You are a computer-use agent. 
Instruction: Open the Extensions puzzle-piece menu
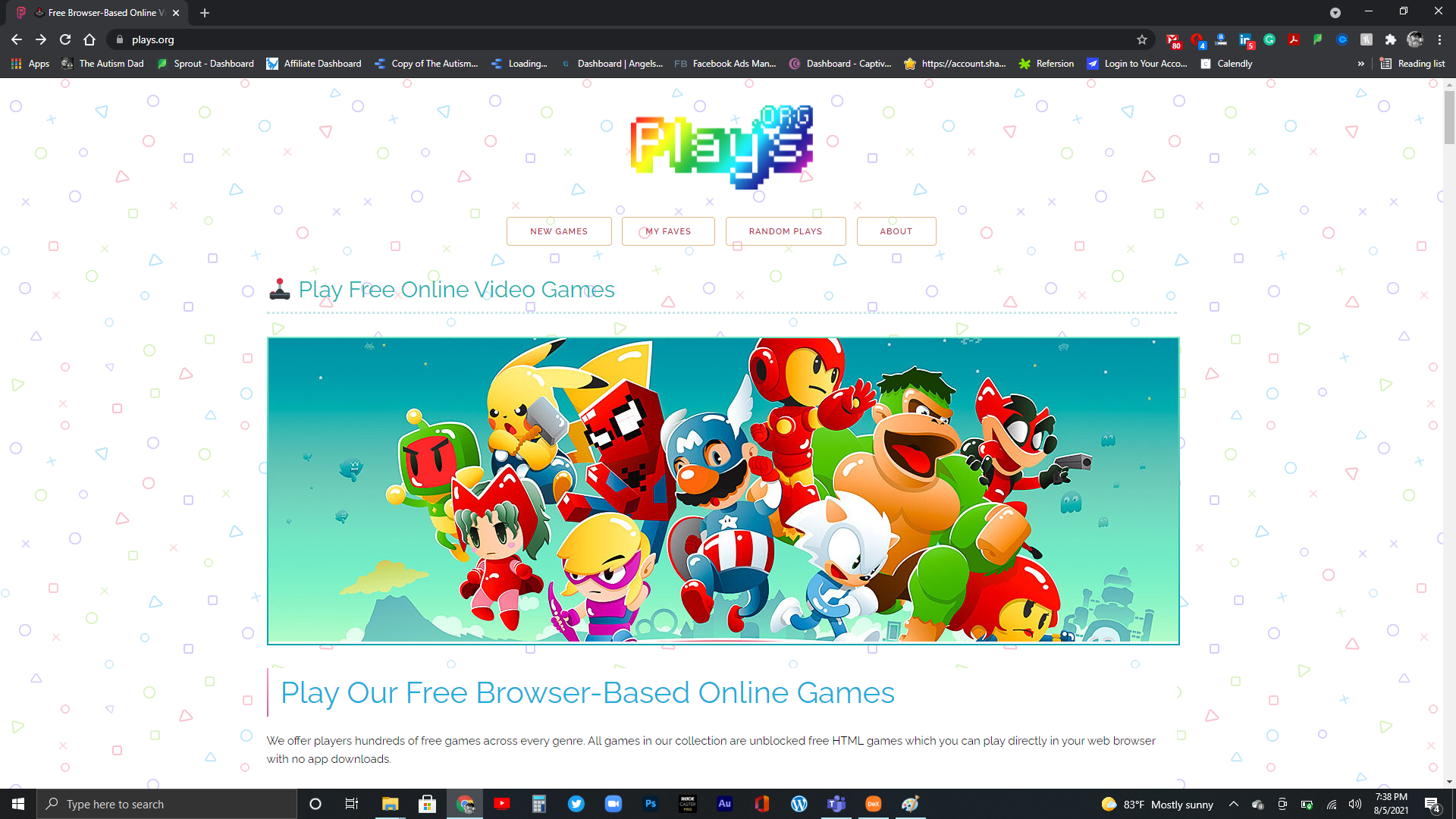click(x=1391, y=39)
